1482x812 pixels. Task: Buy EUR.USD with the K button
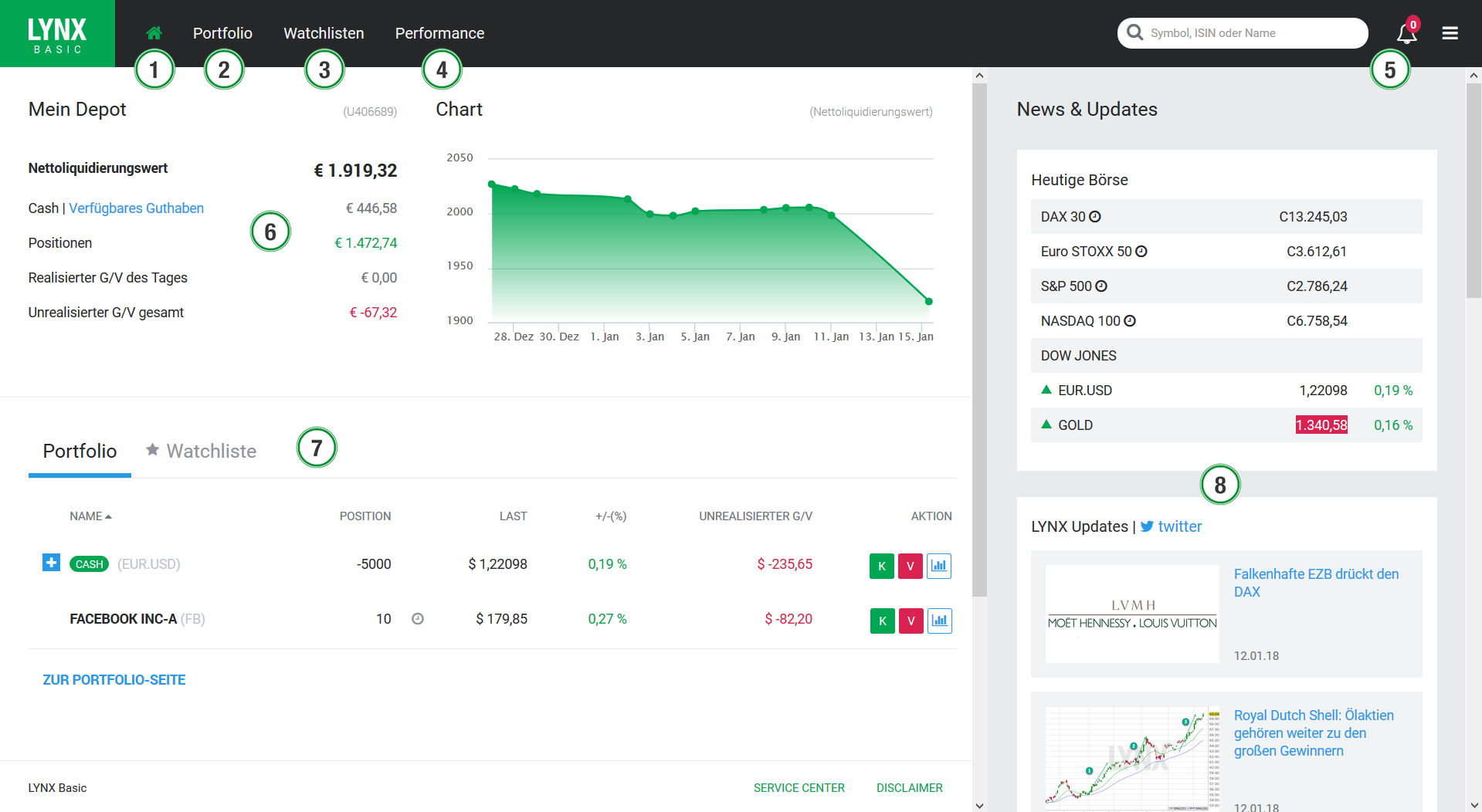882,566
